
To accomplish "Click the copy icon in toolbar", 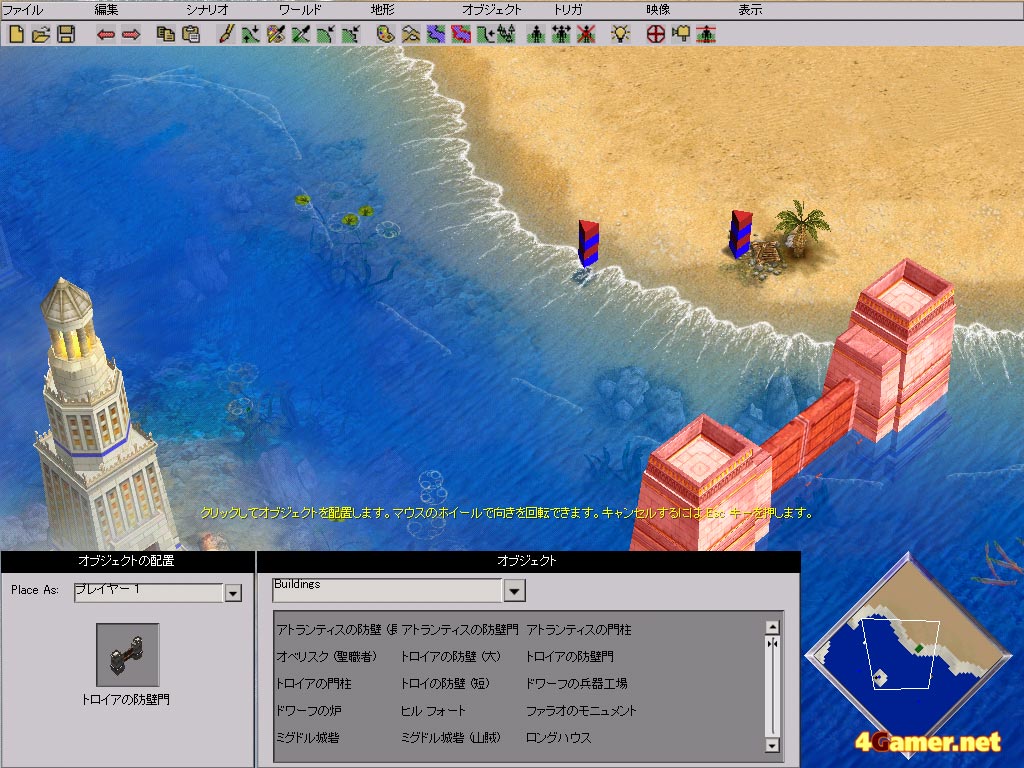I will (166, 34).
